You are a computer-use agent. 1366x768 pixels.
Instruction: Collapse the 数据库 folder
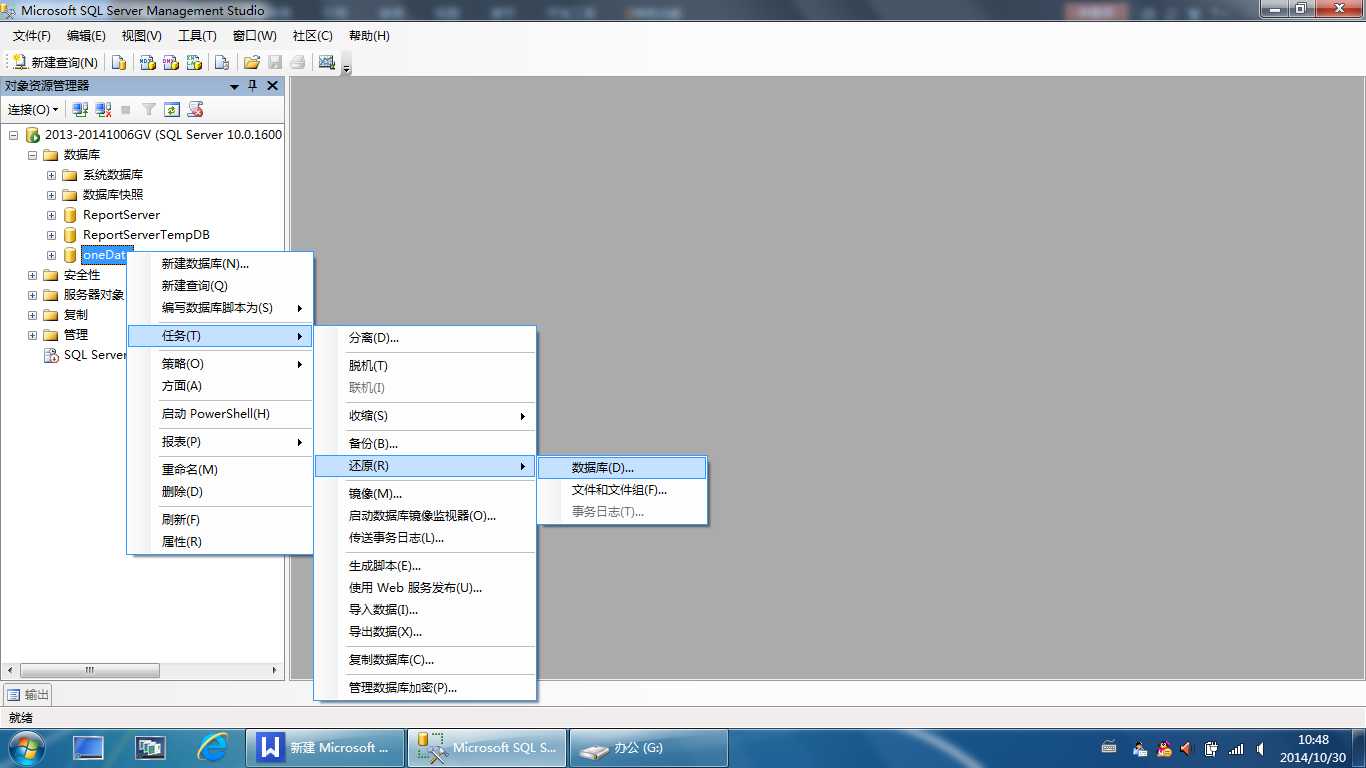tap(32, 155)
